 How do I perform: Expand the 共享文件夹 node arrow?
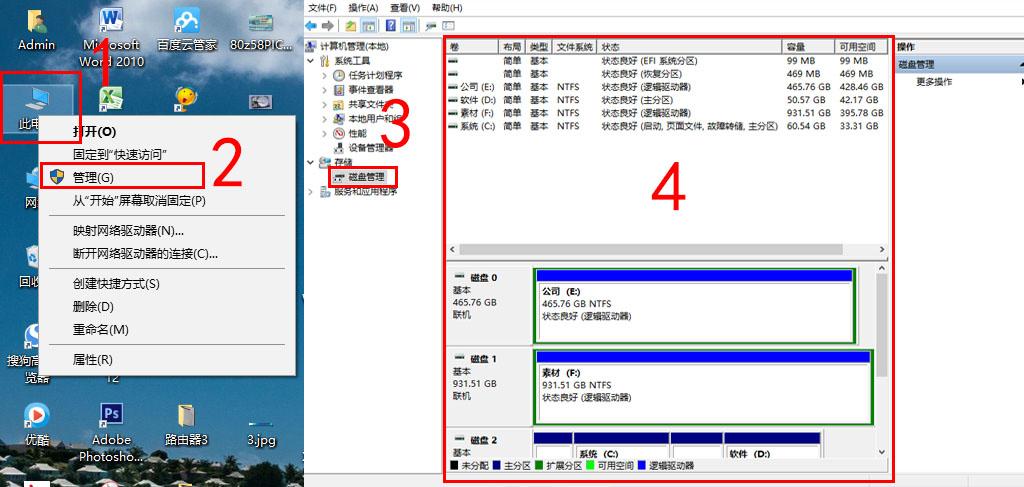[325, 104]
